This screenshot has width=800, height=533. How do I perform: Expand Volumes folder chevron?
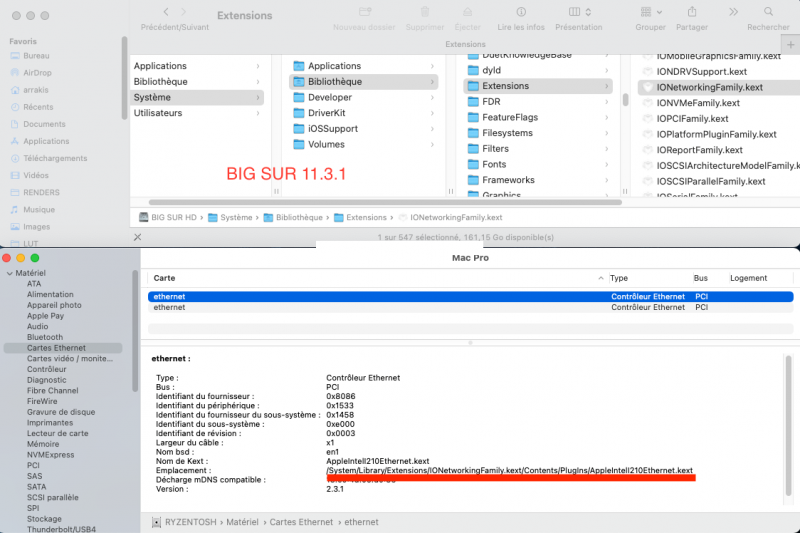point(432,144)
